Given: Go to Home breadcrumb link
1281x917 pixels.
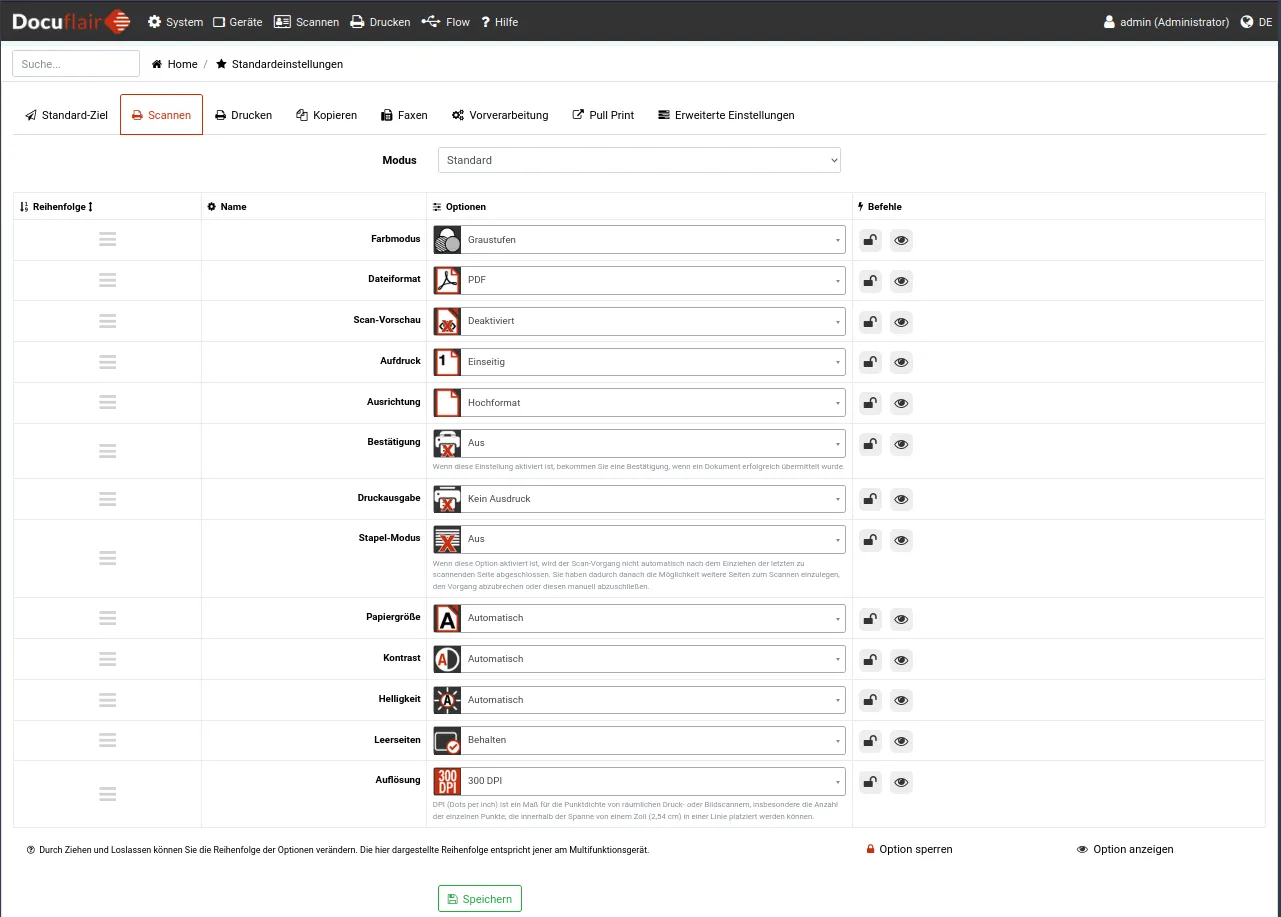Looking at the screenshot, I should 175,64.
